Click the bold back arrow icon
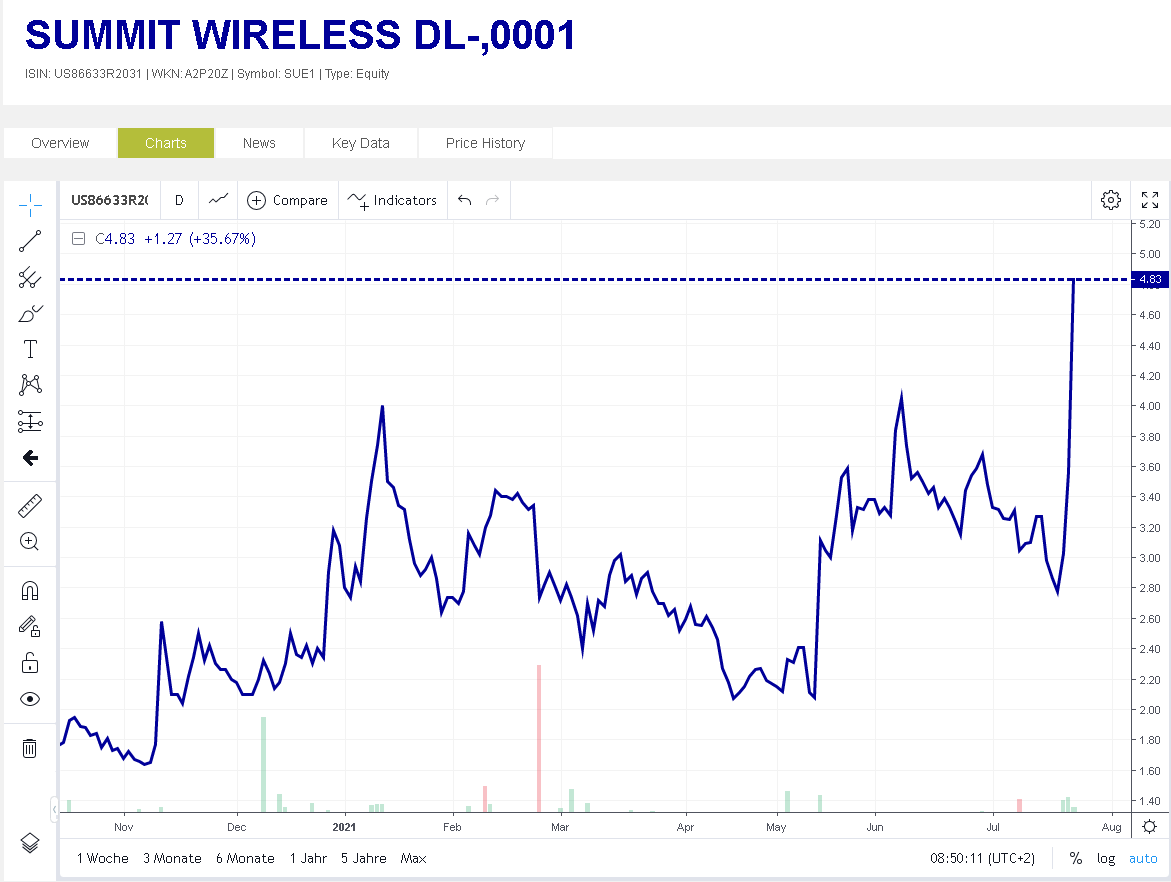1171x882 pixels. tap(30, 458)
